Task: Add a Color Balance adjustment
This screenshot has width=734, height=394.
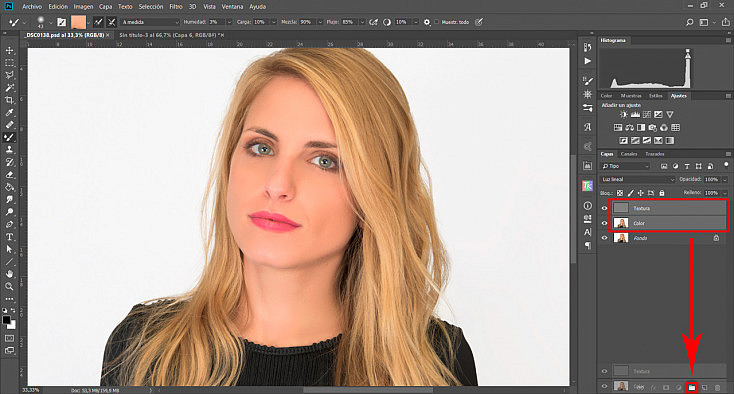Action: (x=630, y=127)
